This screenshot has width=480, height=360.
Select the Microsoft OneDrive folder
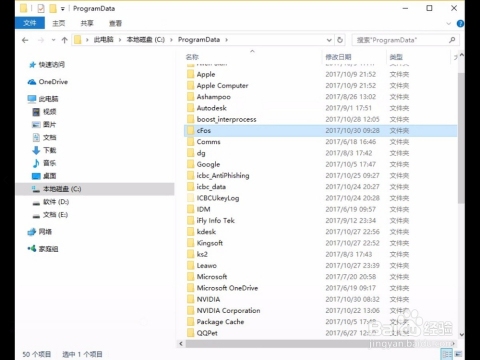pyautogui.click(x=227, y=288)
